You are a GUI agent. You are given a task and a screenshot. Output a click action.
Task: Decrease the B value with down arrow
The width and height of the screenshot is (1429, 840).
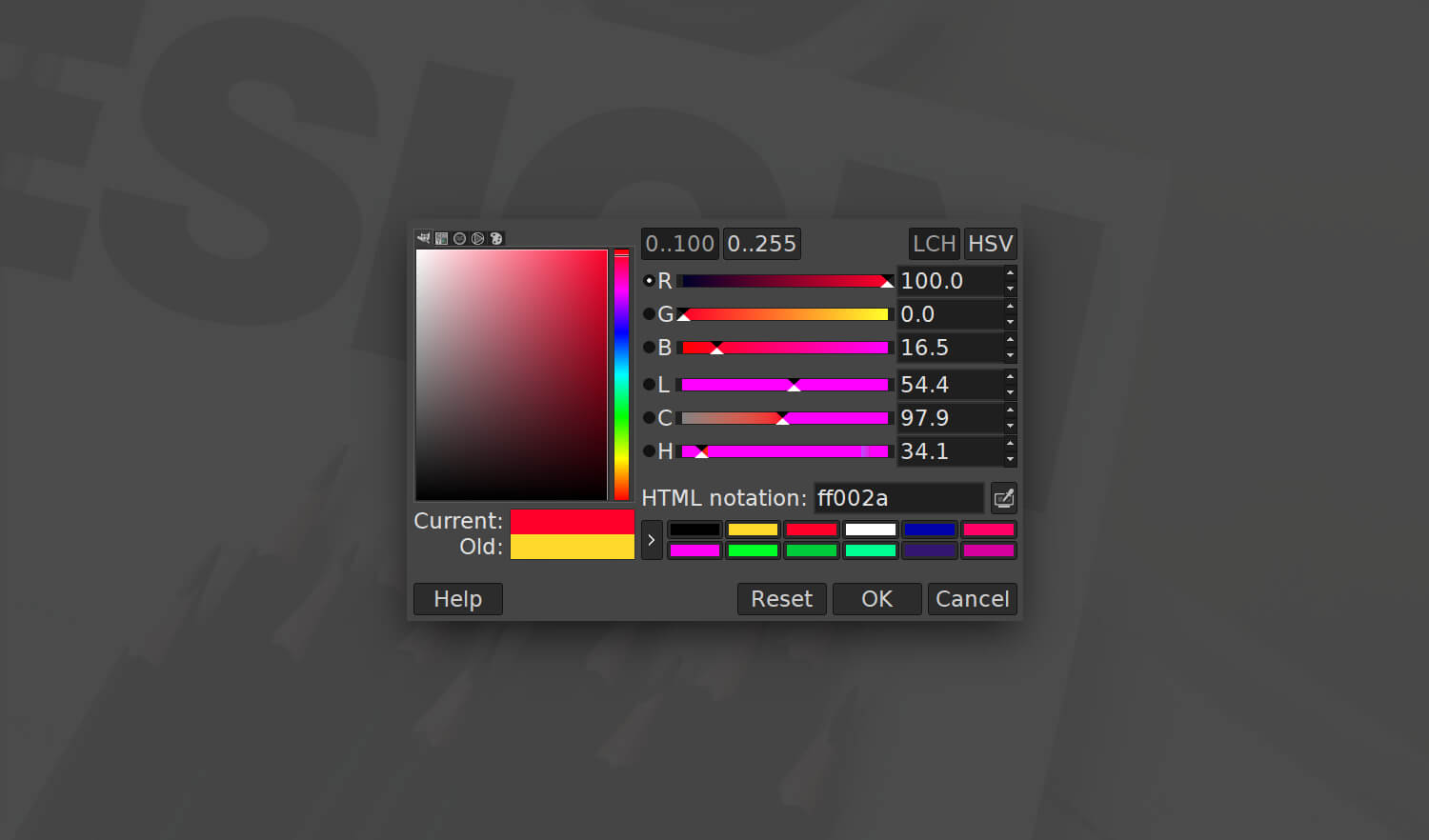click(x=1010, y=355)
